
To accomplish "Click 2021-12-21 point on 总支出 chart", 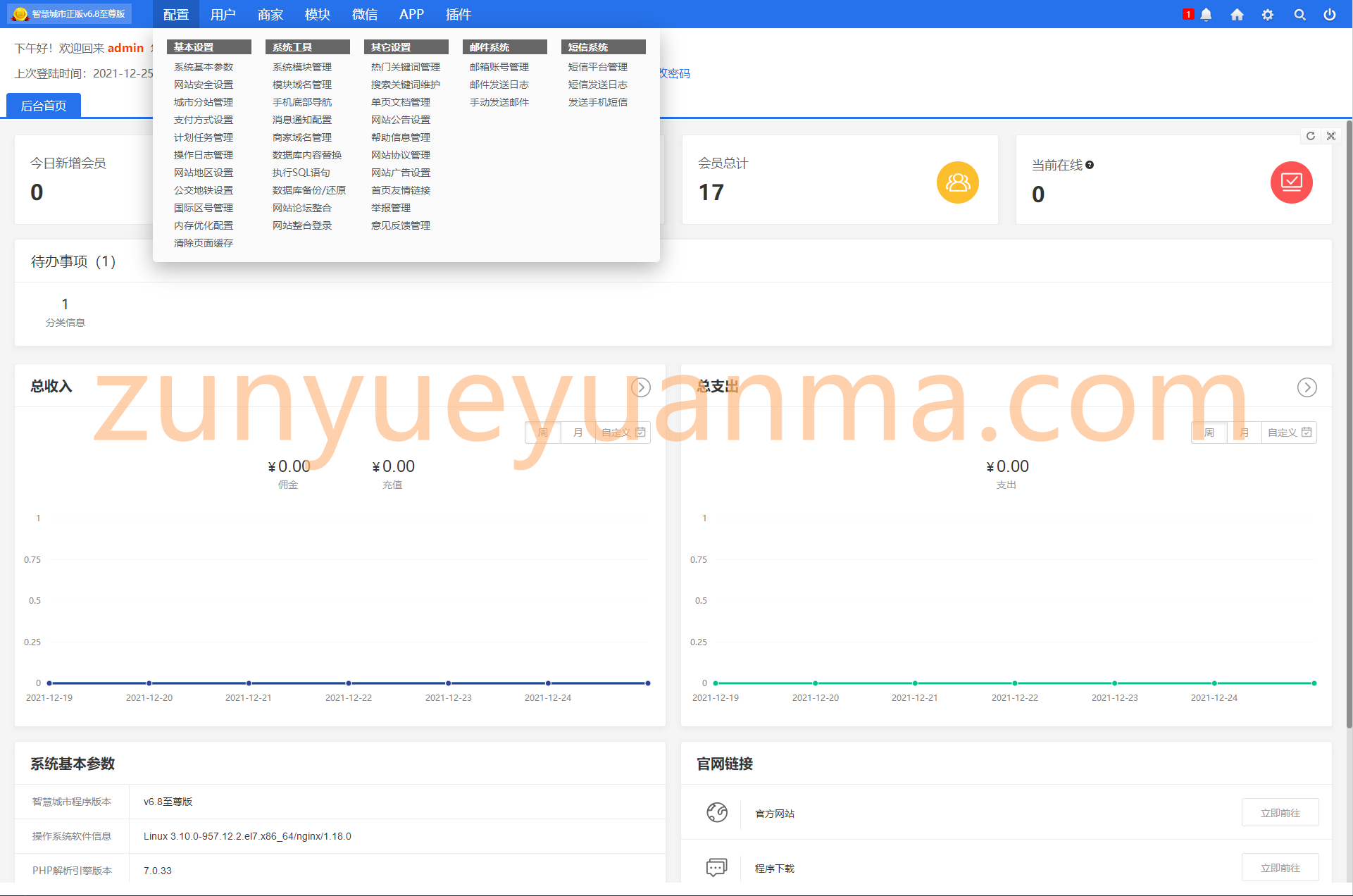I will tap(915, 683).
